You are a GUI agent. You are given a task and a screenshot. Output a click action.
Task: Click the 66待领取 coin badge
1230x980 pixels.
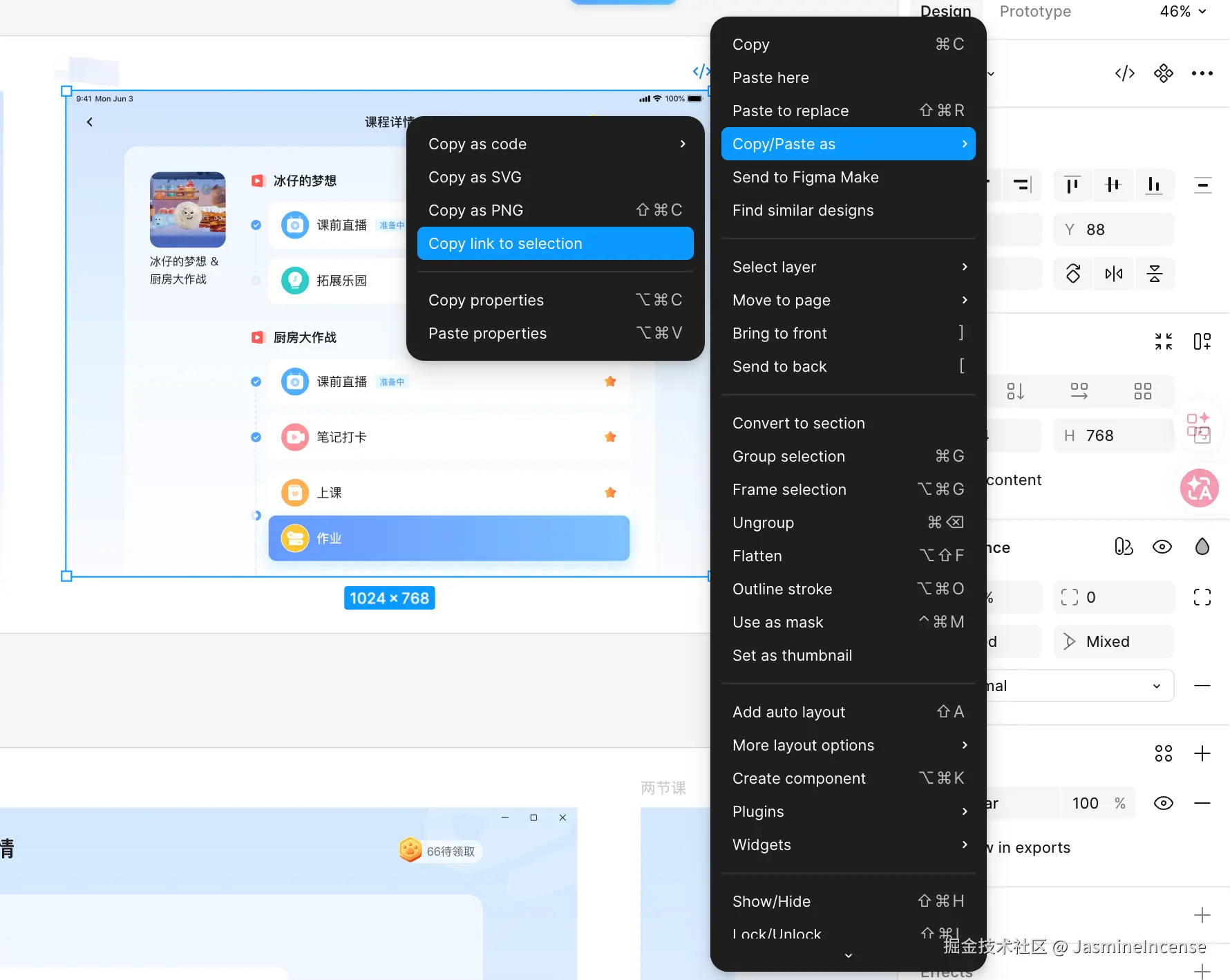tap(439, 851)
